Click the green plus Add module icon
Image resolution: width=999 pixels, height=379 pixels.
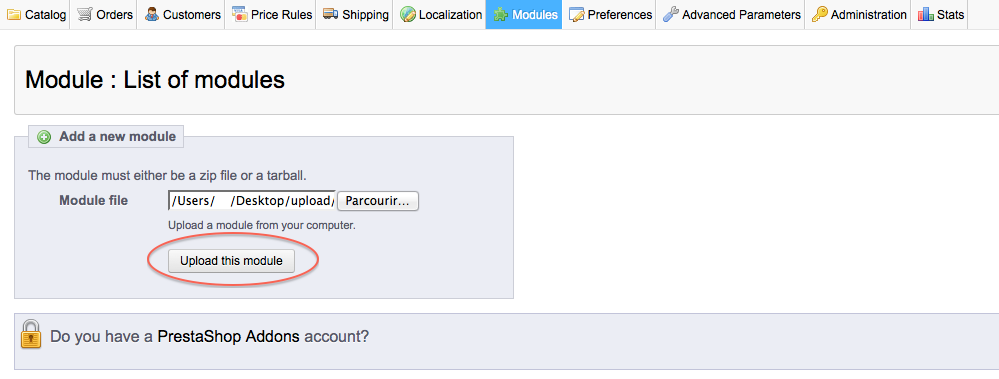(44, 137)
